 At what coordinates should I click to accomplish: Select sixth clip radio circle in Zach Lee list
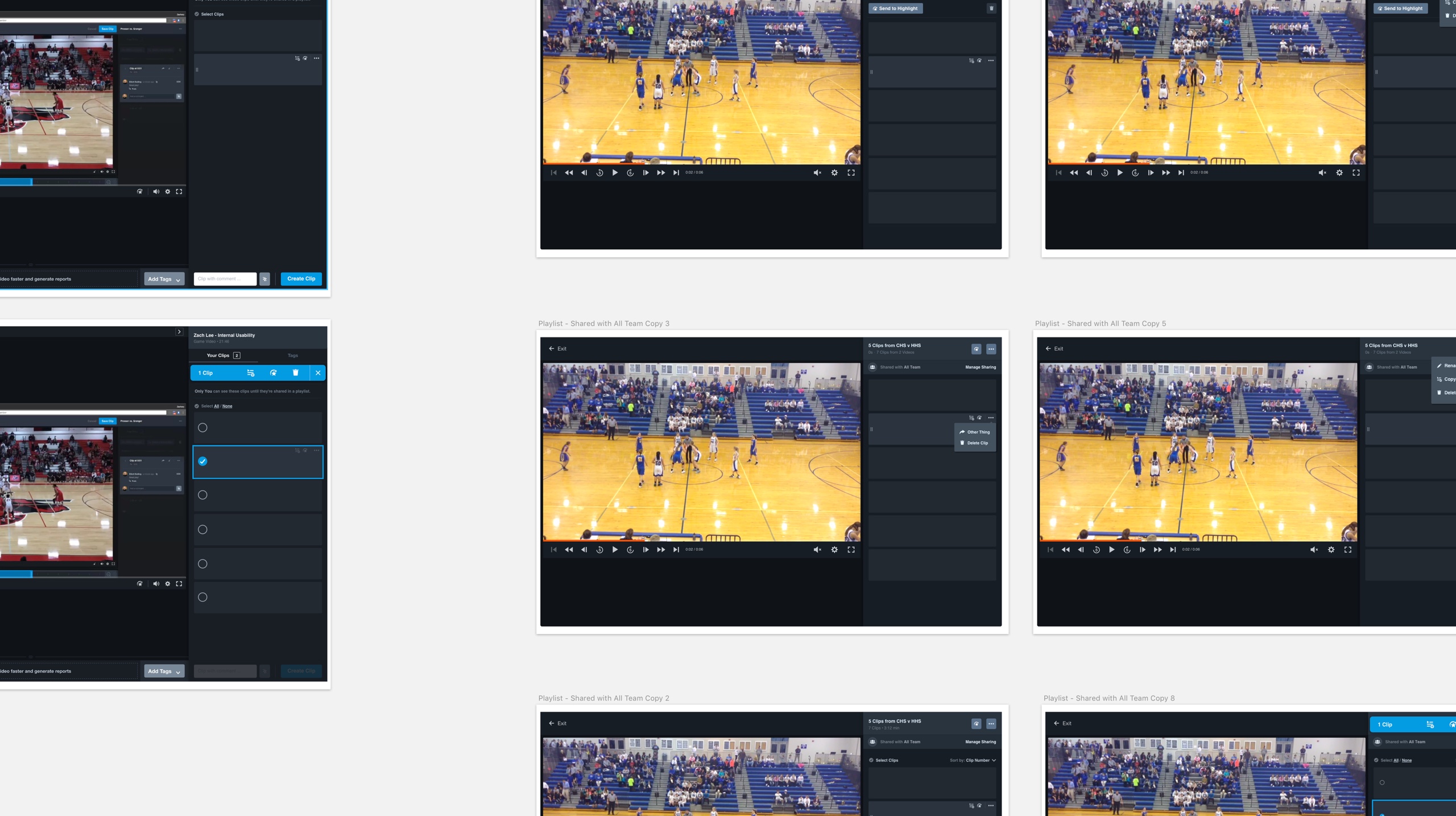tap(202, 597)
